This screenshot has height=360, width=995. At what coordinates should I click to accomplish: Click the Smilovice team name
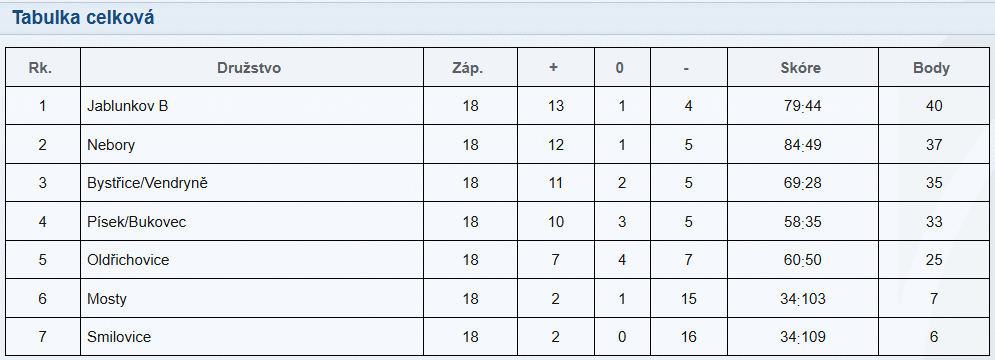119,337
